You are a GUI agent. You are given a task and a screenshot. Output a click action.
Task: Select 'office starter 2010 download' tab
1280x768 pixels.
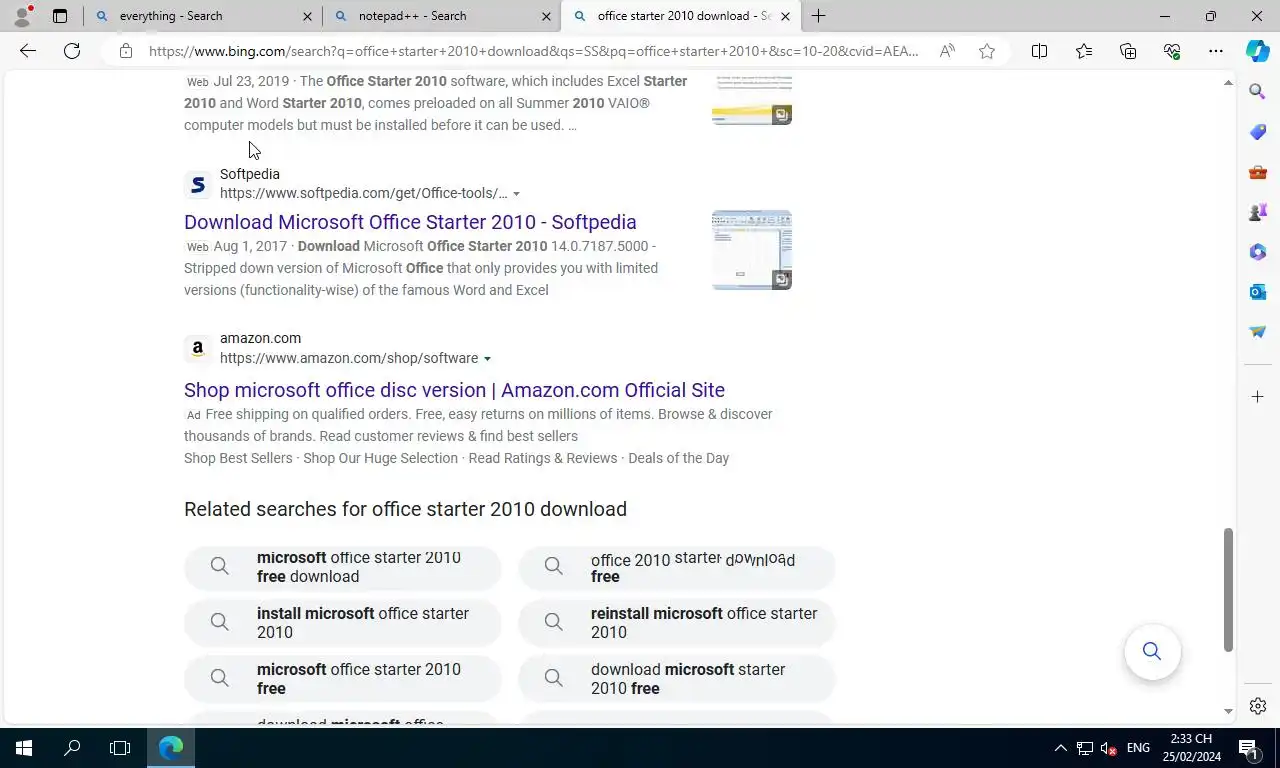coord(680,16)
